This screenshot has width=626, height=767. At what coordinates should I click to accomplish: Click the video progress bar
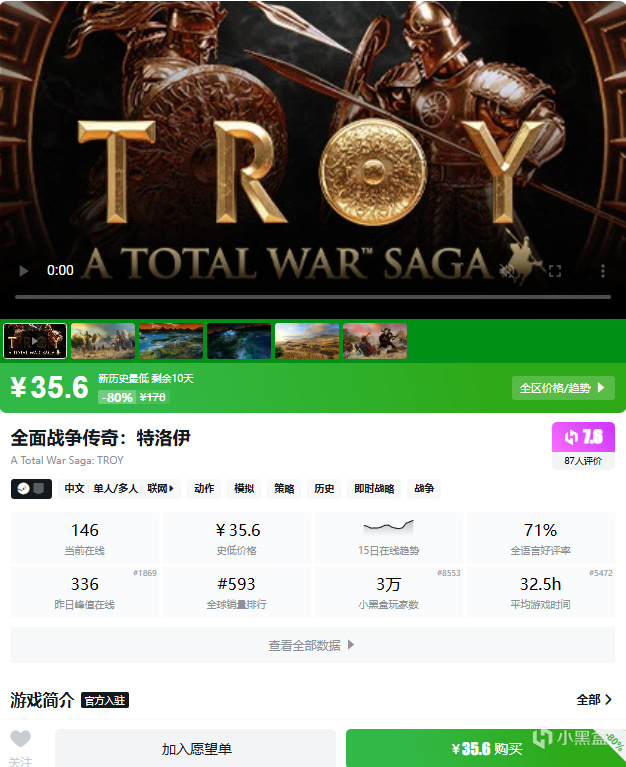coord(313,297)
